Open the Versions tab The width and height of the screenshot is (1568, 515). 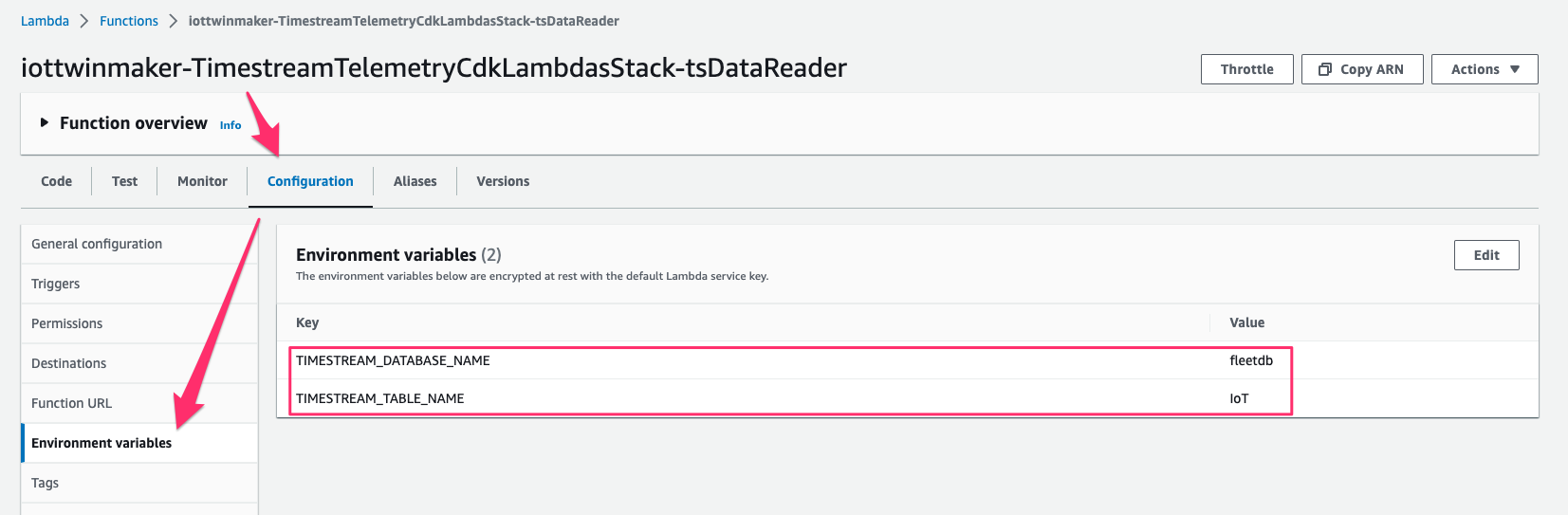pos(503,181)
